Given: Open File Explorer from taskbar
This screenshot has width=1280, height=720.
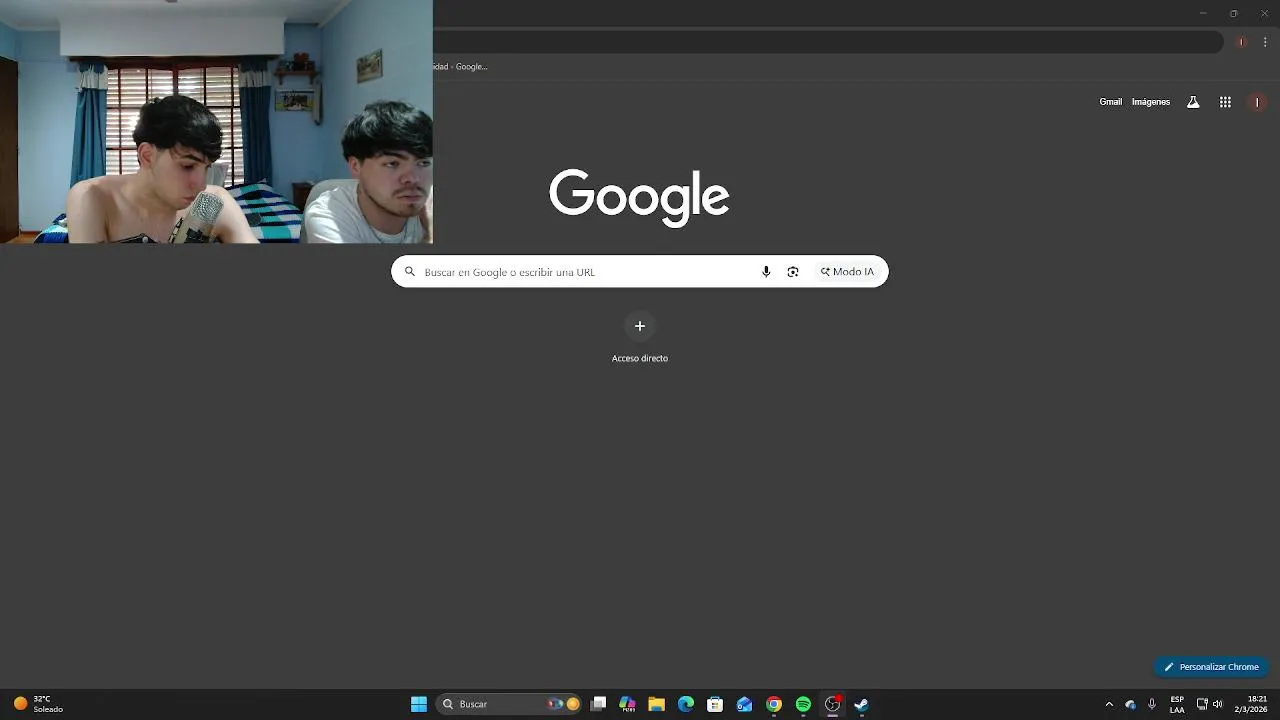Looking at the screenshot, I should coord(656,704).
